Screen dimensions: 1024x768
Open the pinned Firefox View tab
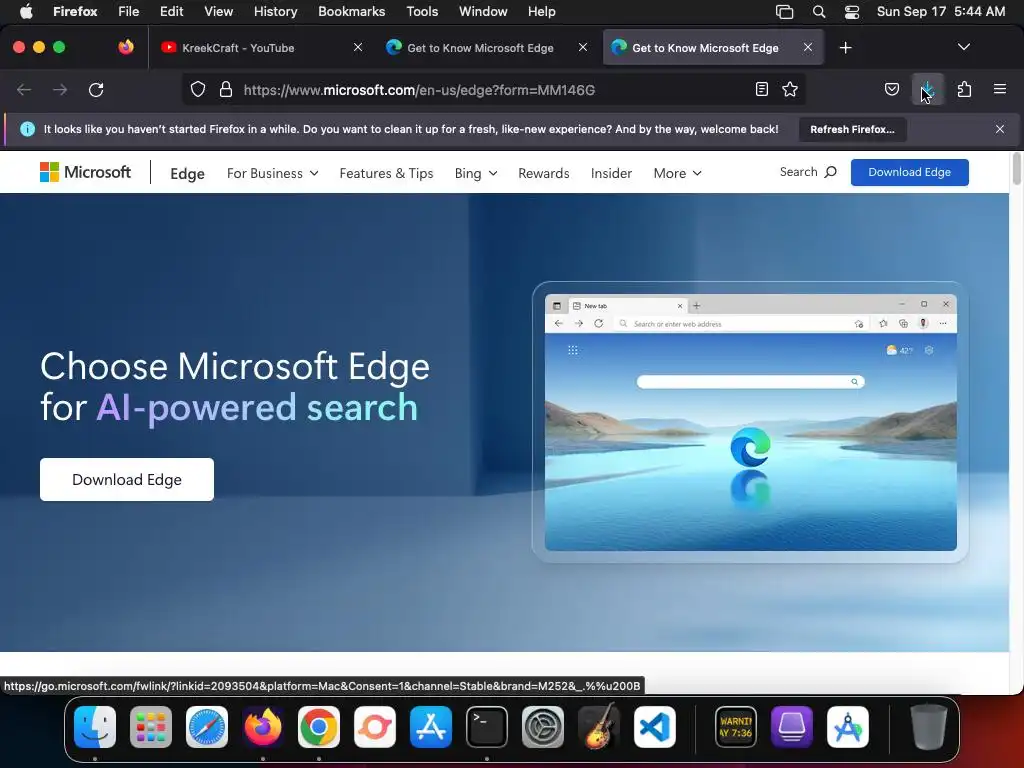(126, 47)
